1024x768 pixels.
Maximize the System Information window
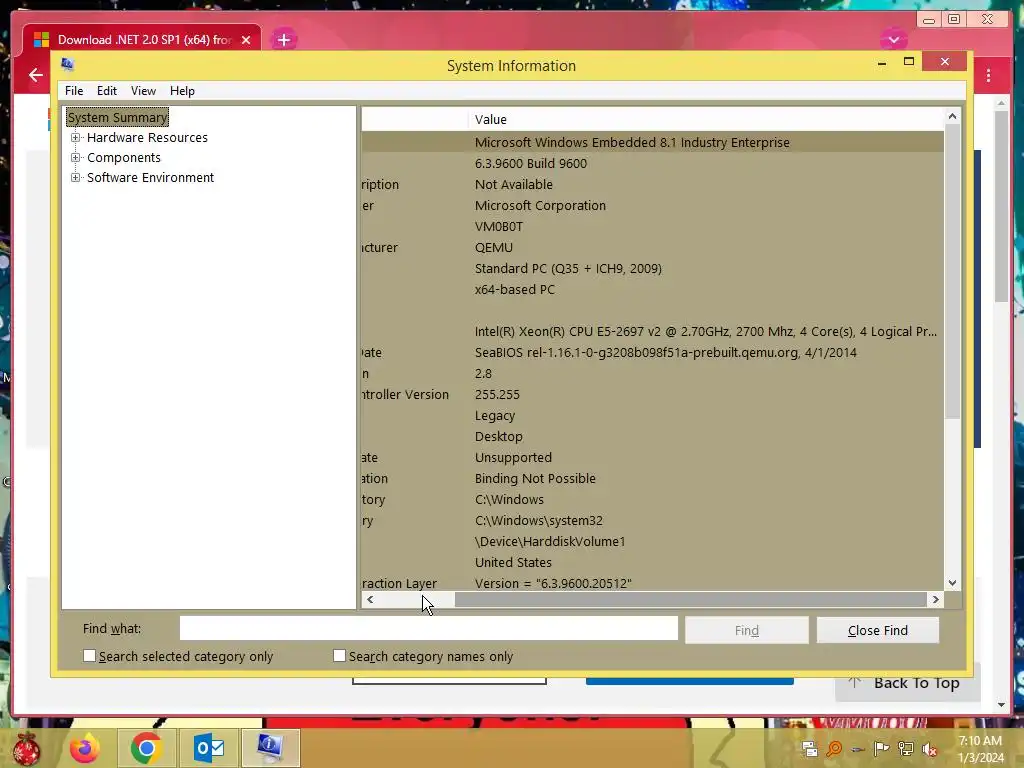(908, 61)
